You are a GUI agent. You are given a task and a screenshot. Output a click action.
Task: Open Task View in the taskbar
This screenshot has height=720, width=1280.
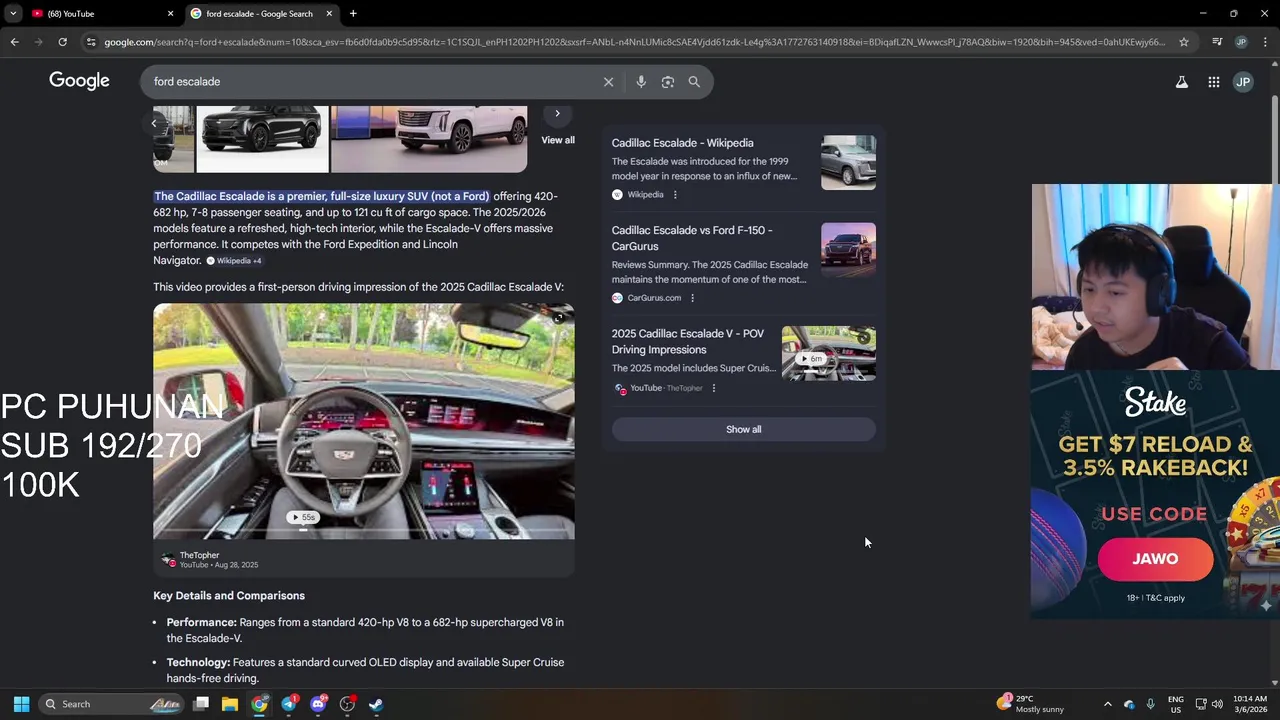201,704
